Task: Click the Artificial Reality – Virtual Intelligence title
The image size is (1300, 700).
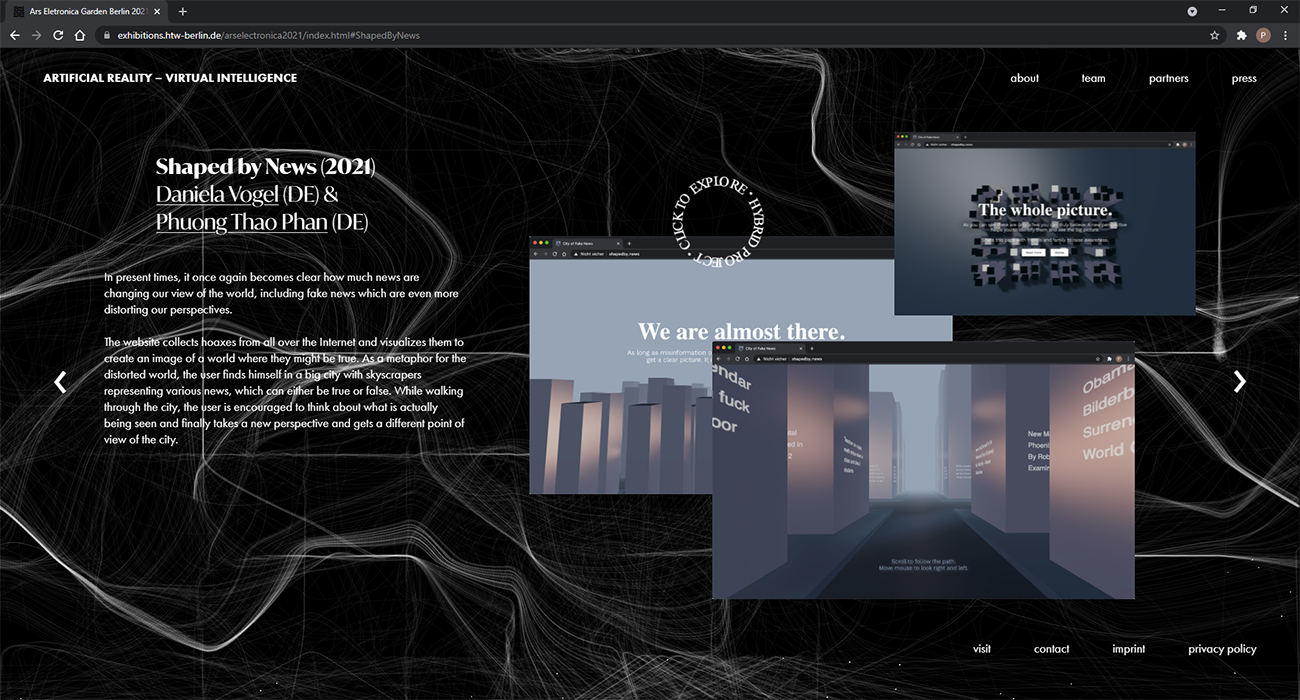Action: [170, 78]
